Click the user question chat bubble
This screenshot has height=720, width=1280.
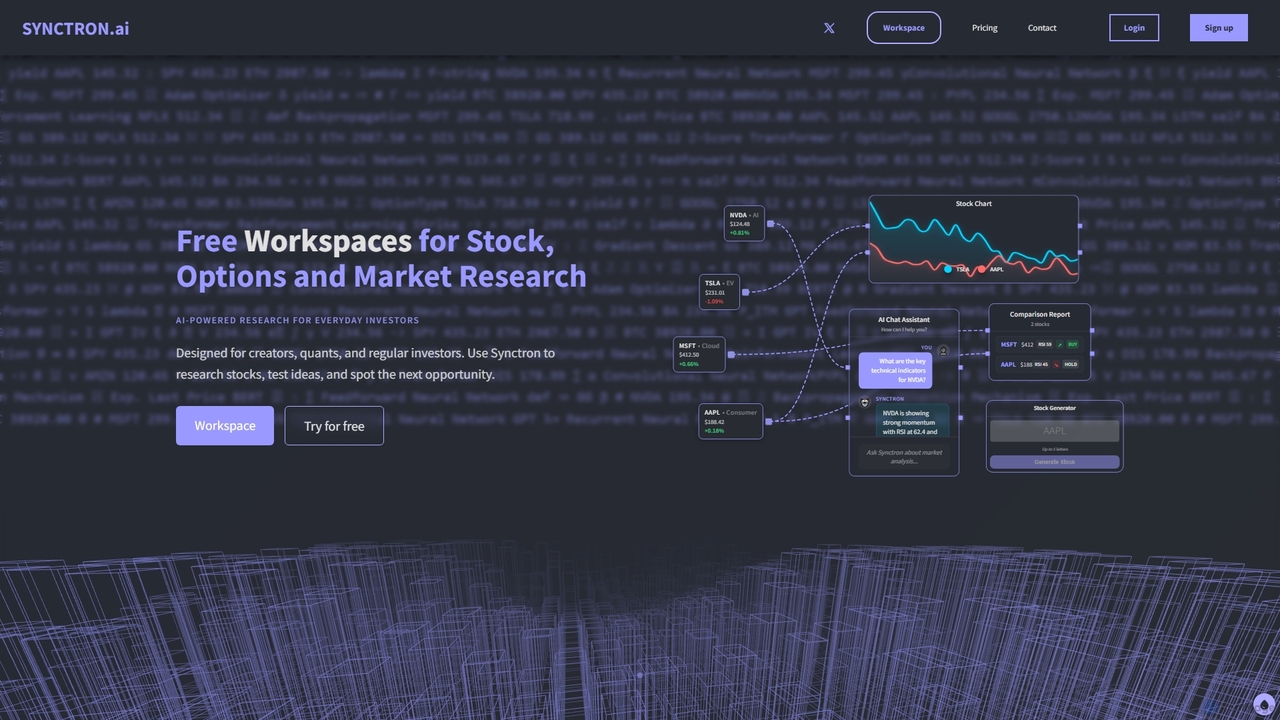point(895,370)
